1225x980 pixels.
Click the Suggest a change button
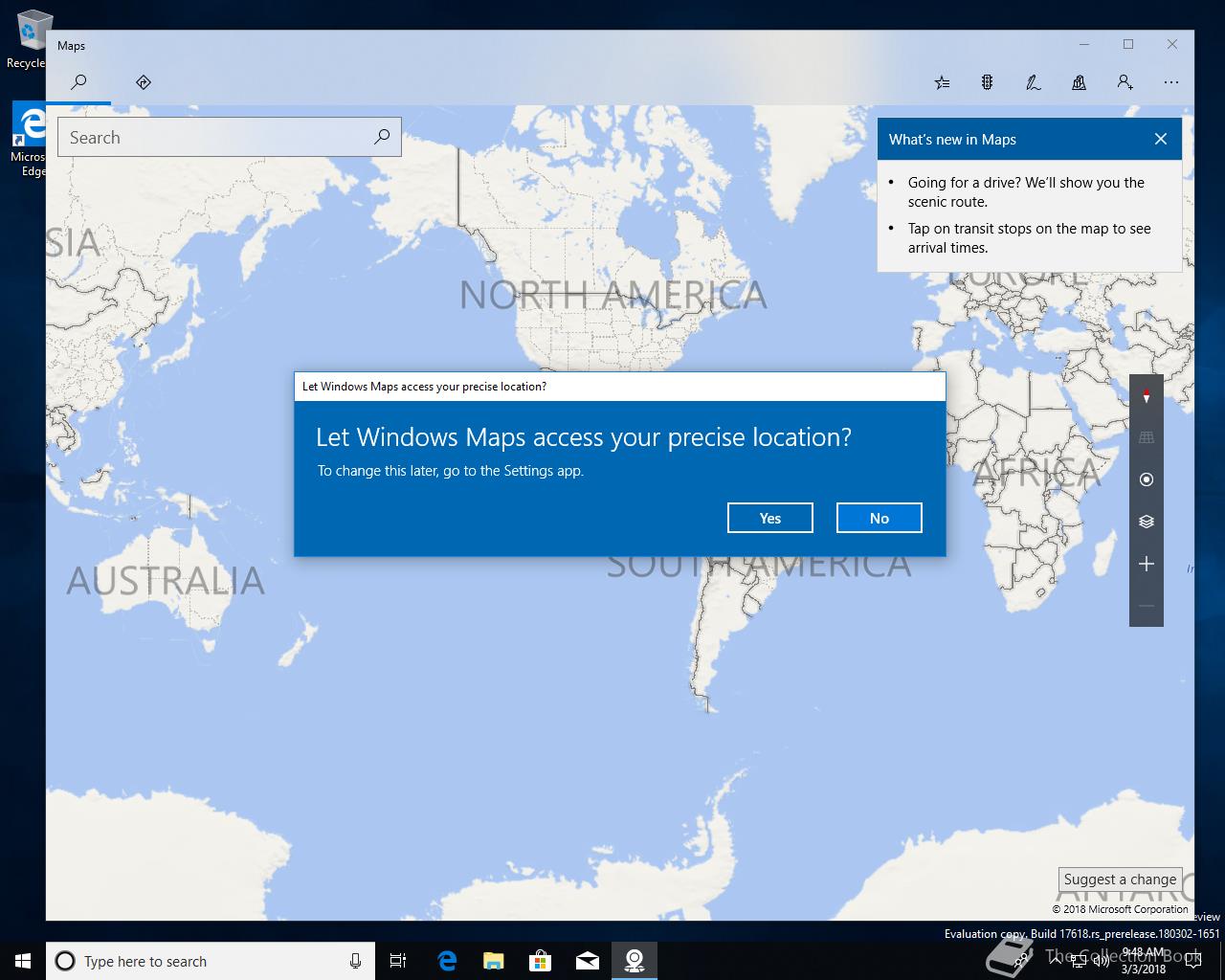click(1120, 880)
